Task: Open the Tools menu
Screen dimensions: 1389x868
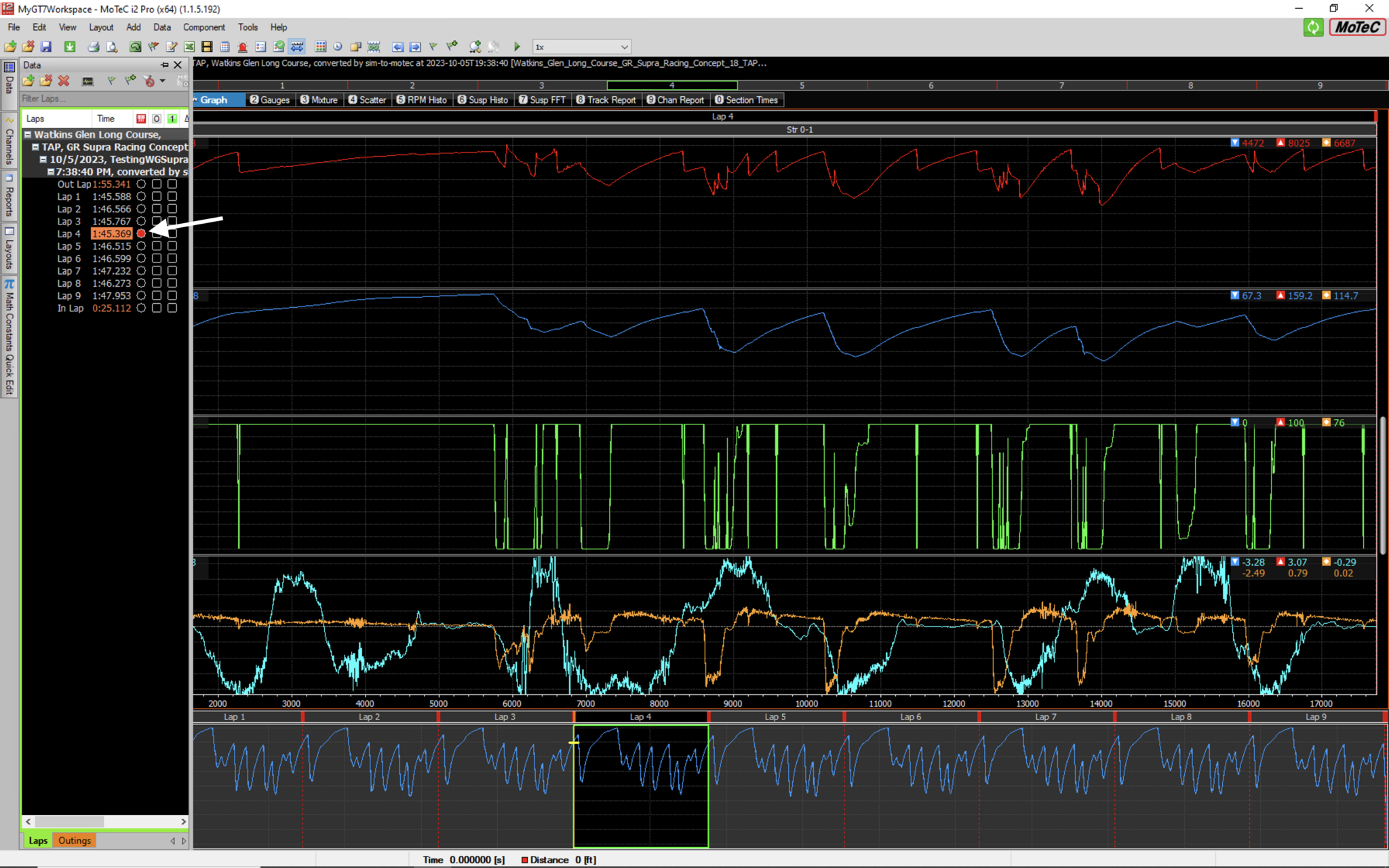Action: pyautogui.click(x=247, y=27)
